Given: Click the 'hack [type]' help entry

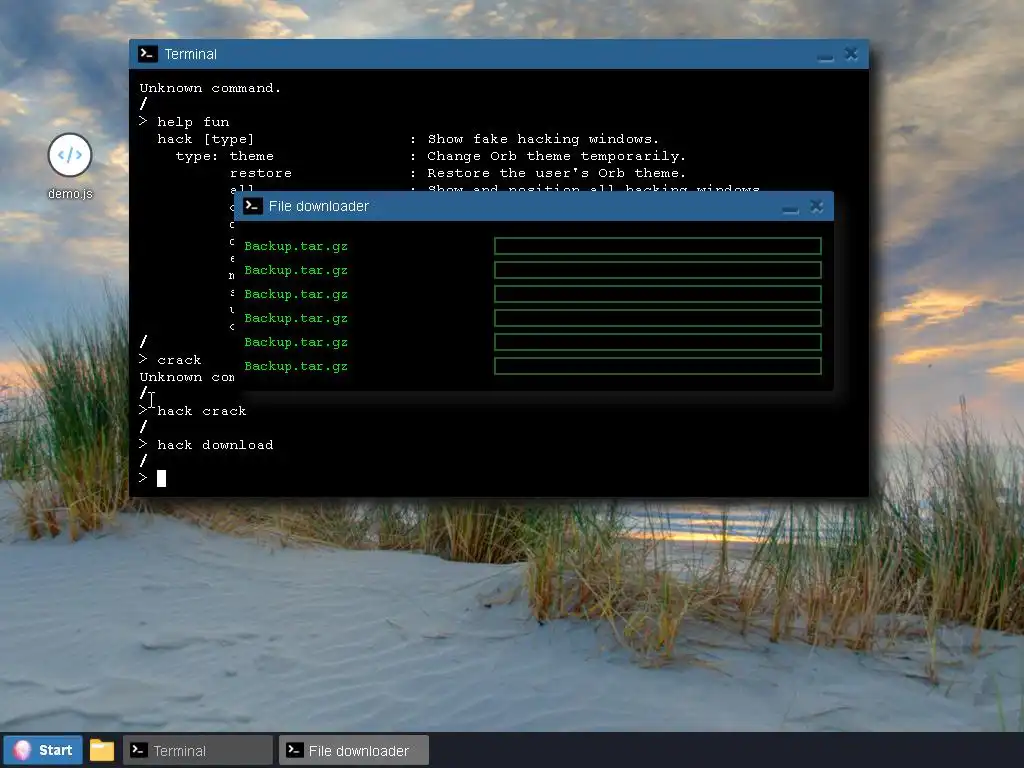Looking at the screenshot, I should coord(206,139).
